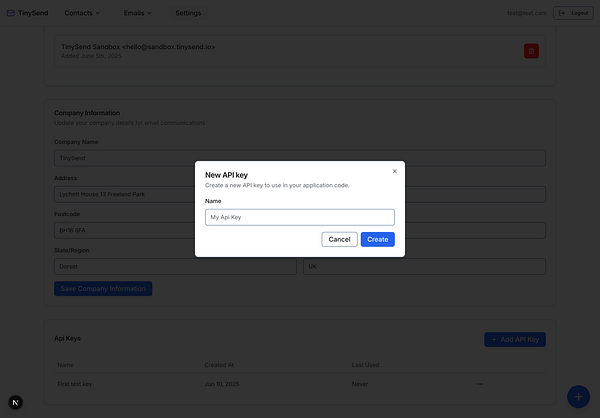Click the Company Name field

click(x=300, y=158)
